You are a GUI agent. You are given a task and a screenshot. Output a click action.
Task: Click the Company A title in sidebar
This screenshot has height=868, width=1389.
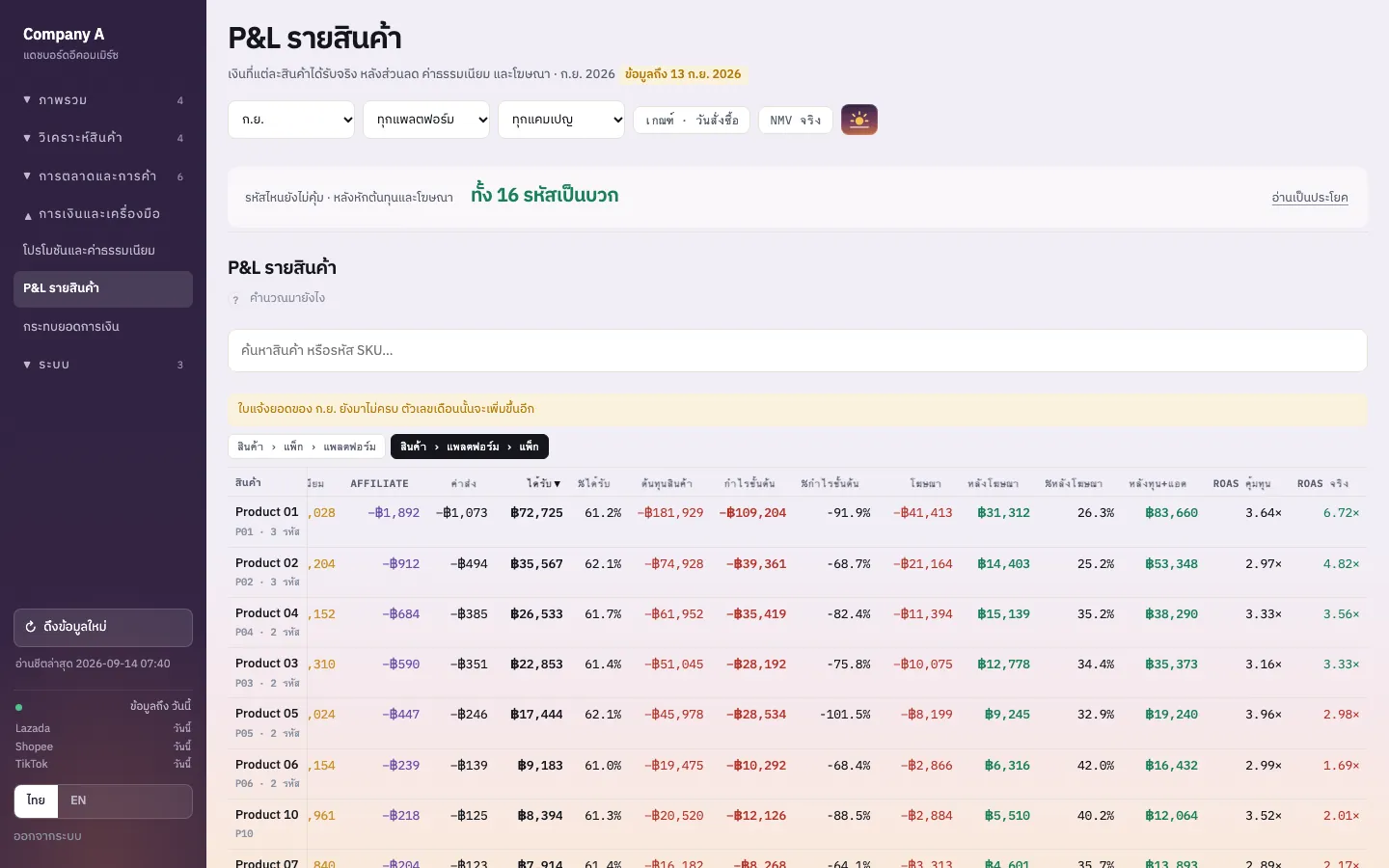(64, 34)
